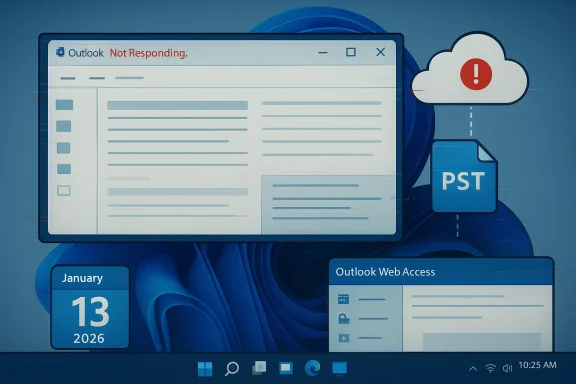Screen dimensions: 576x384
Task: Click the cloud error alert icon
Action: pyautogui.click(x=476, y=74)
